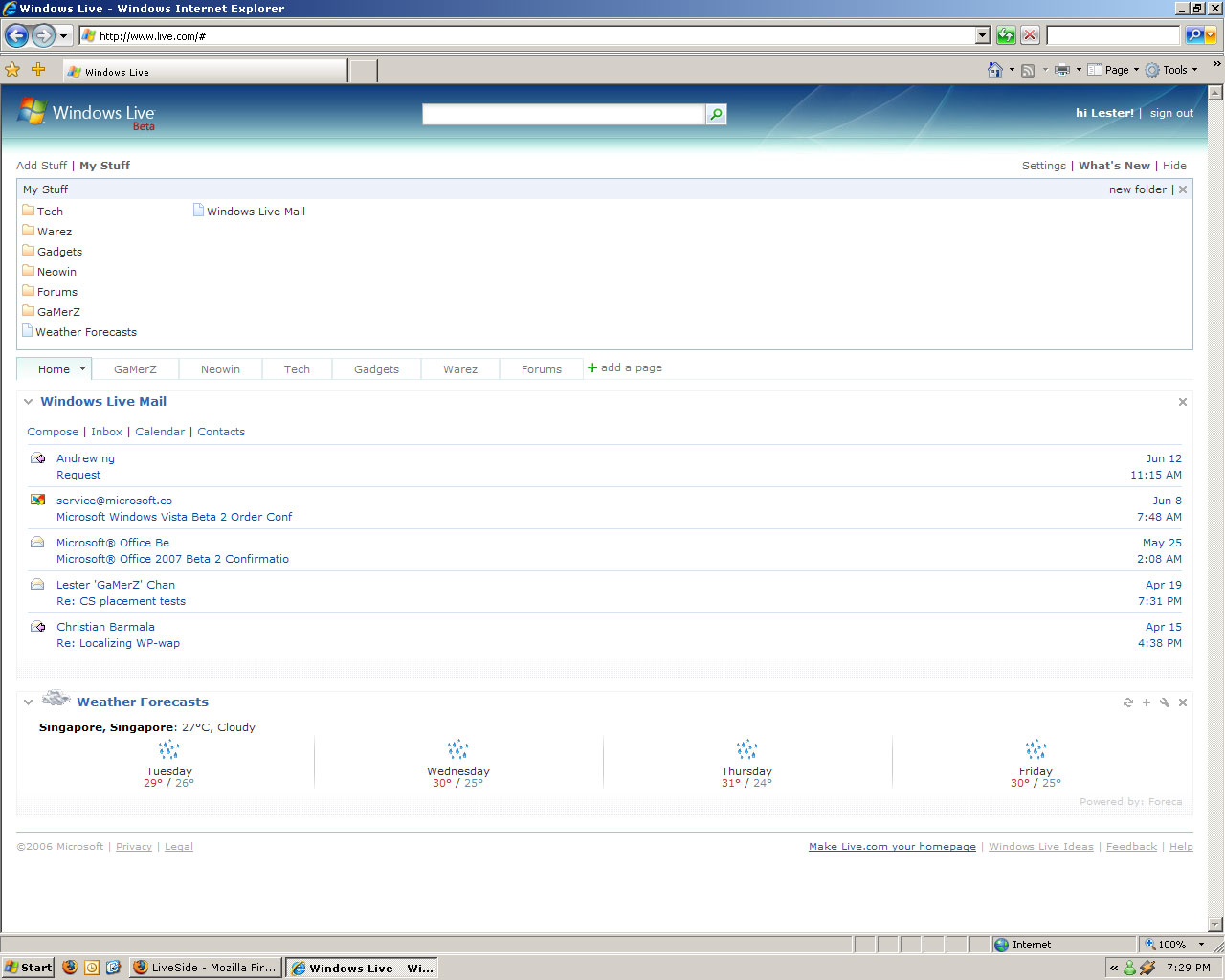Open the address bar history dropdown
Viewport: 1225px width, 980px height.
(x=982, y=35)
